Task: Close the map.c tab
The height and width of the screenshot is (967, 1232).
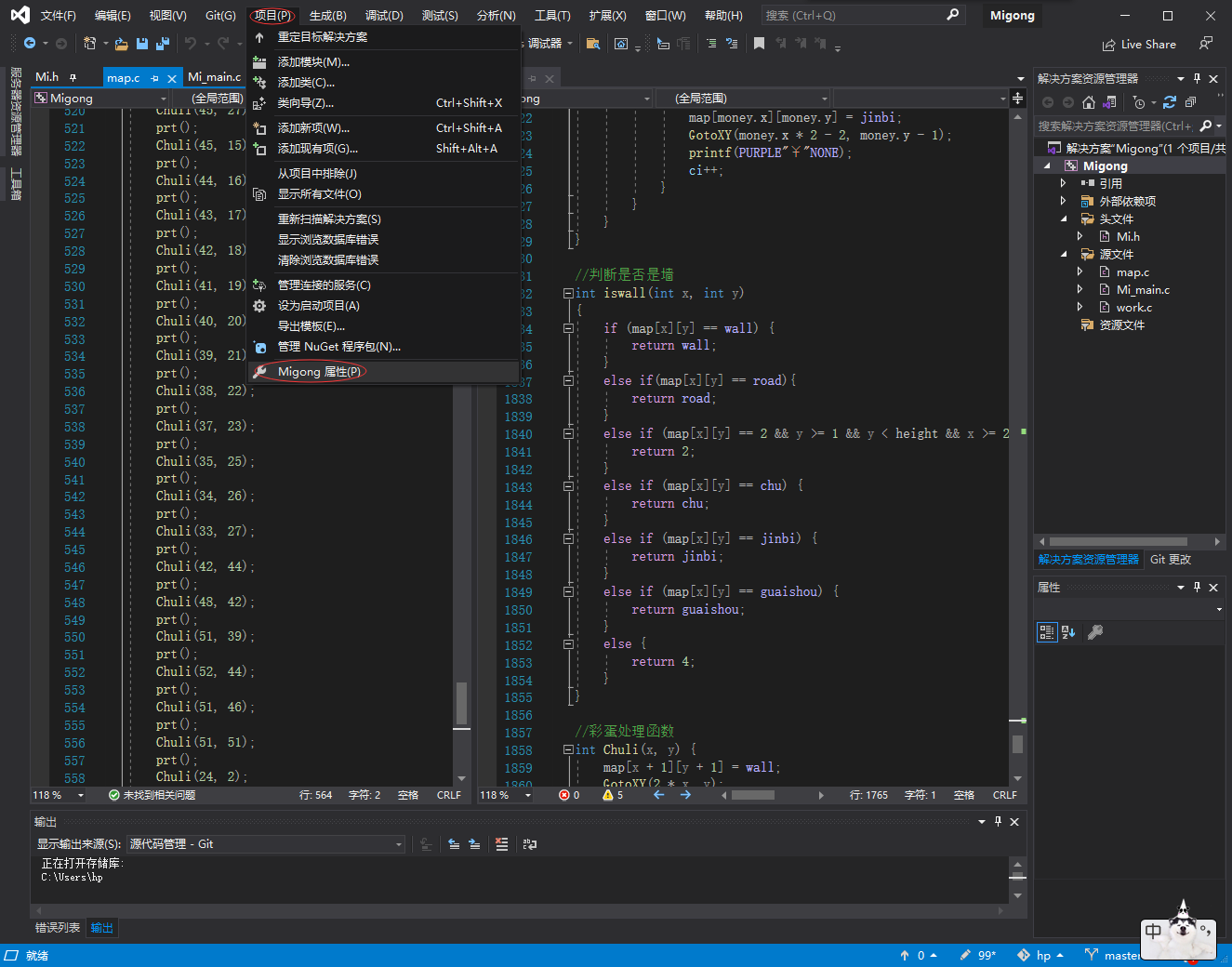Action: tap(172, 78)
